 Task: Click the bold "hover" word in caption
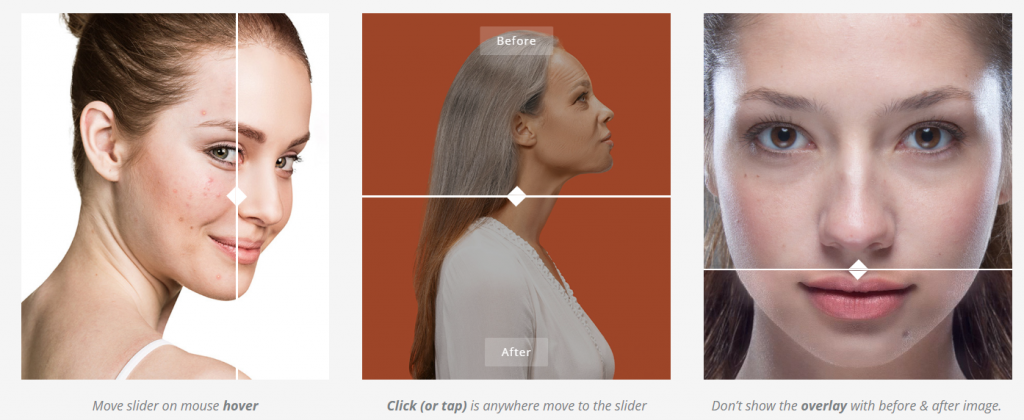[240, 406]
